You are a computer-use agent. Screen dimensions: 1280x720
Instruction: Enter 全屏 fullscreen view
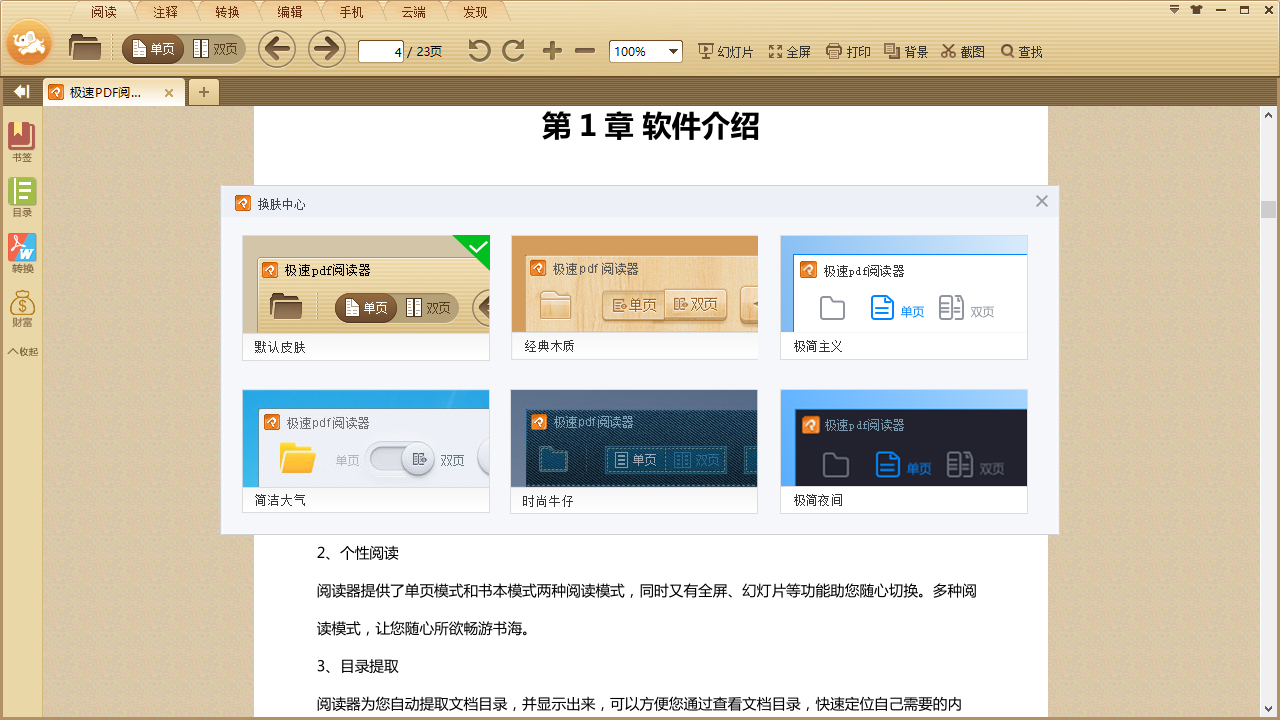789,51
